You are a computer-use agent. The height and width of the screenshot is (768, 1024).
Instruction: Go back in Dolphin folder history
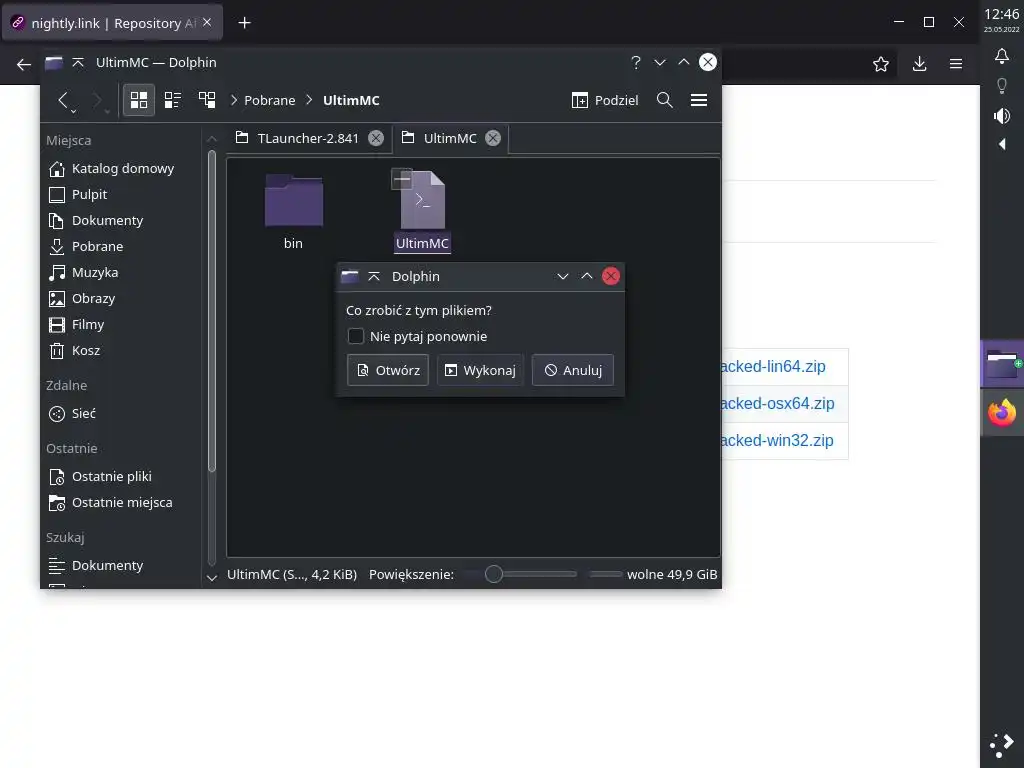coord(63,100)
